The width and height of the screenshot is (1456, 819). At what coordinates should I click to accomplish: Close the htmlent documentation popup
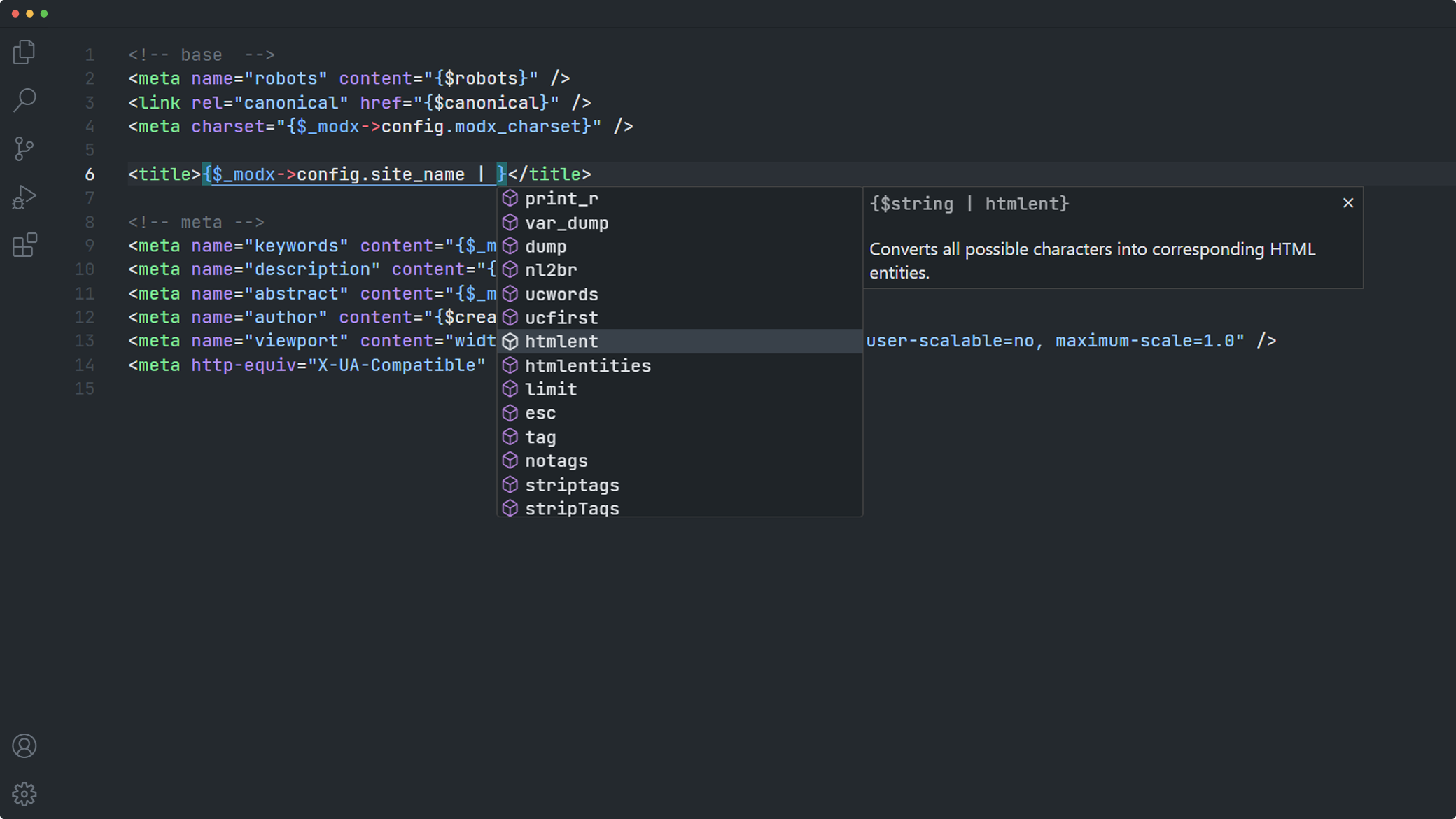(1348, 203)
